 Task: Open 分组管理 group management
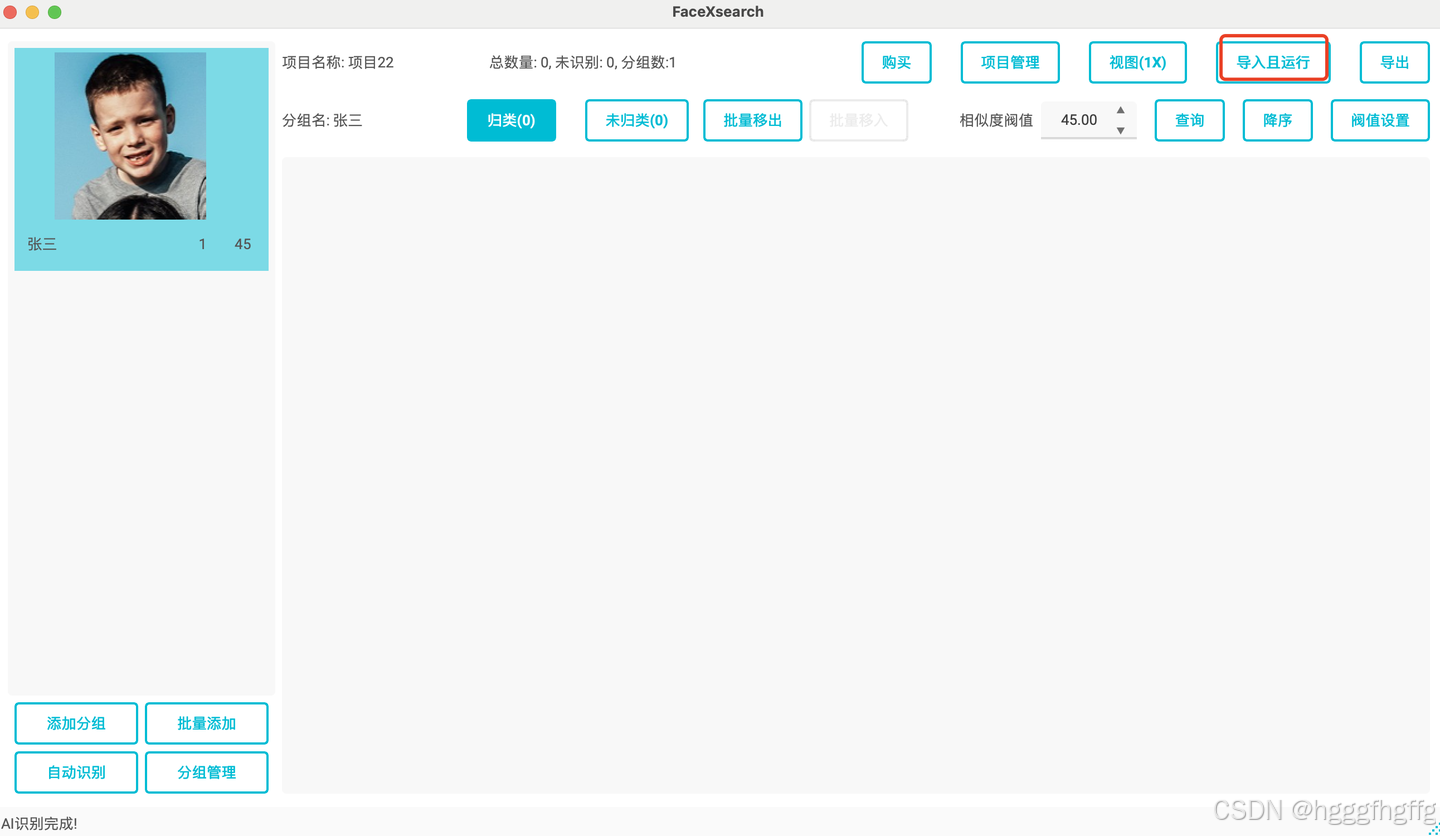pyautogui.click(x=207, y=772)
